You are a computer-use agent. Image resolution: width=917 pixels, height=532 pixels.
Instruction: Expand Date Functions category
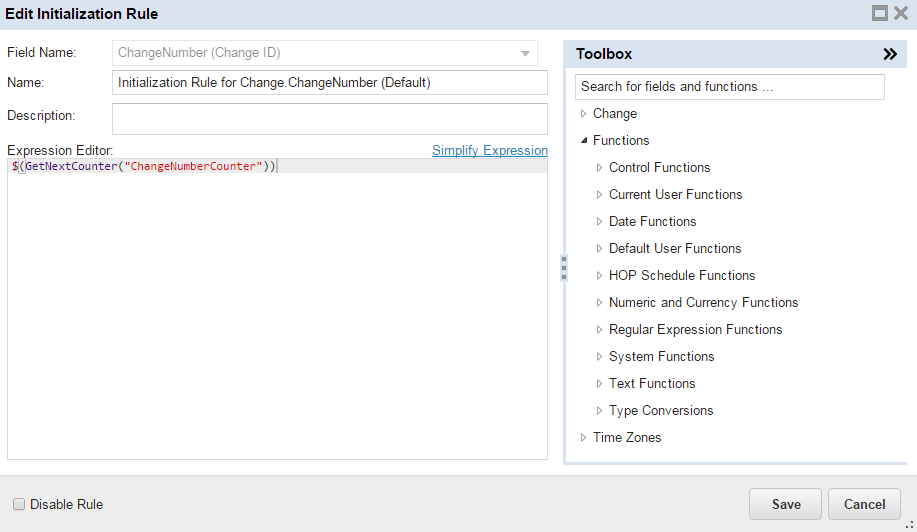600,222
